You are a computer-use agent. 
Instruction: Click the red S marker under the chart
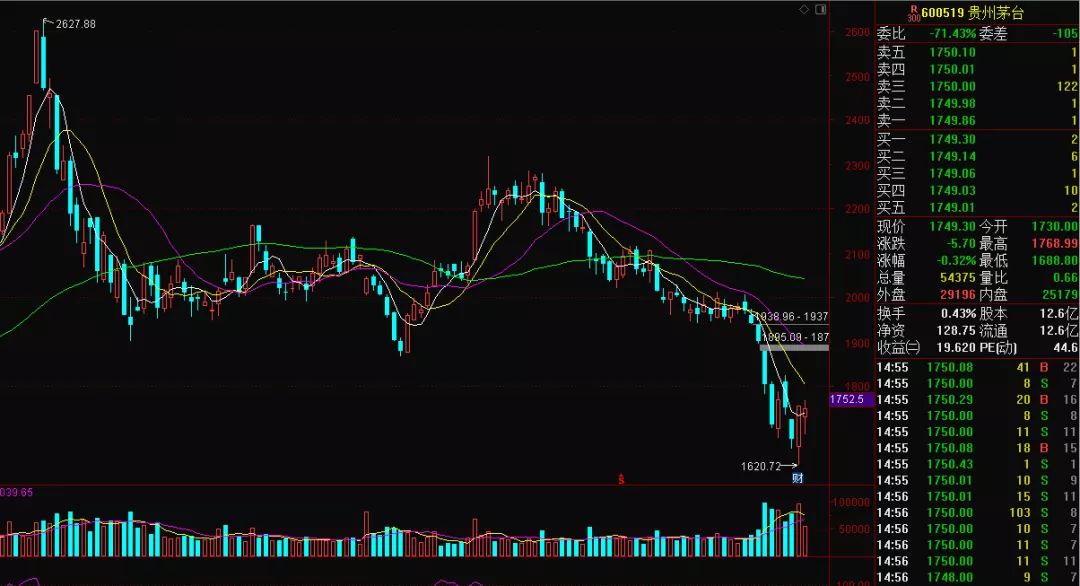pos(621,479)
